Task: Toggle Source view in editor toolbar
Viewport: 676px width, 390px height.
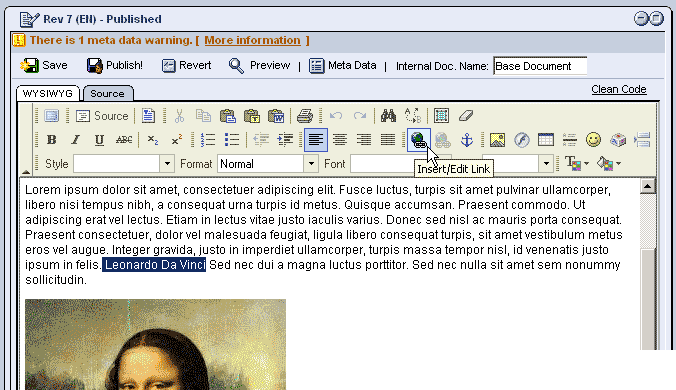Action: point(102,116)
